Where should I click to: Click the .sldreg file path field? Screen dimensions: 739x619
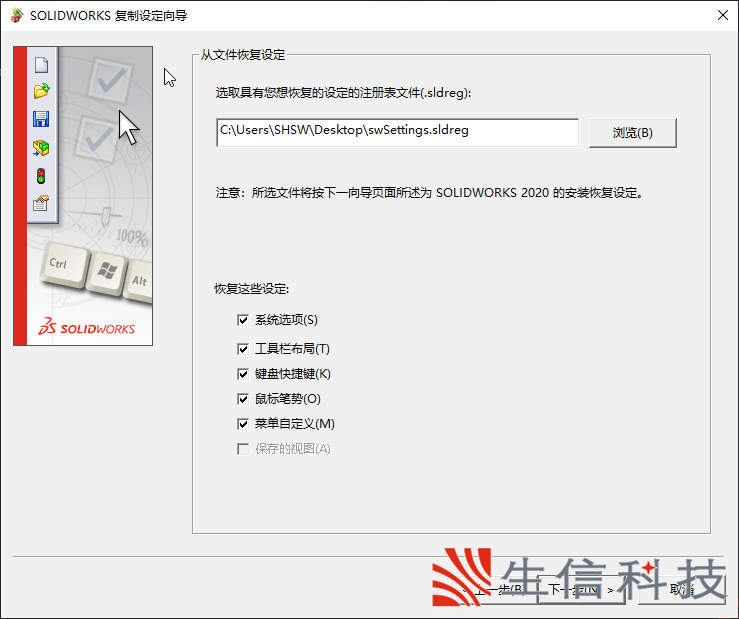tap(397, 132)
